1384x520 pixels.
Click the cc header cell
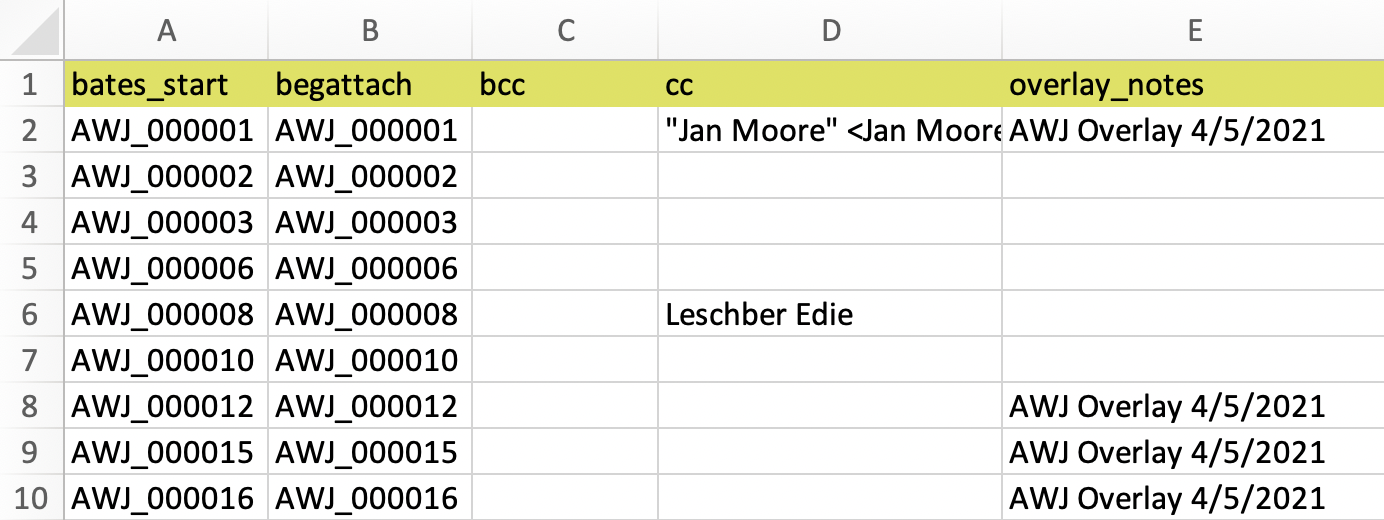[830, 84]
